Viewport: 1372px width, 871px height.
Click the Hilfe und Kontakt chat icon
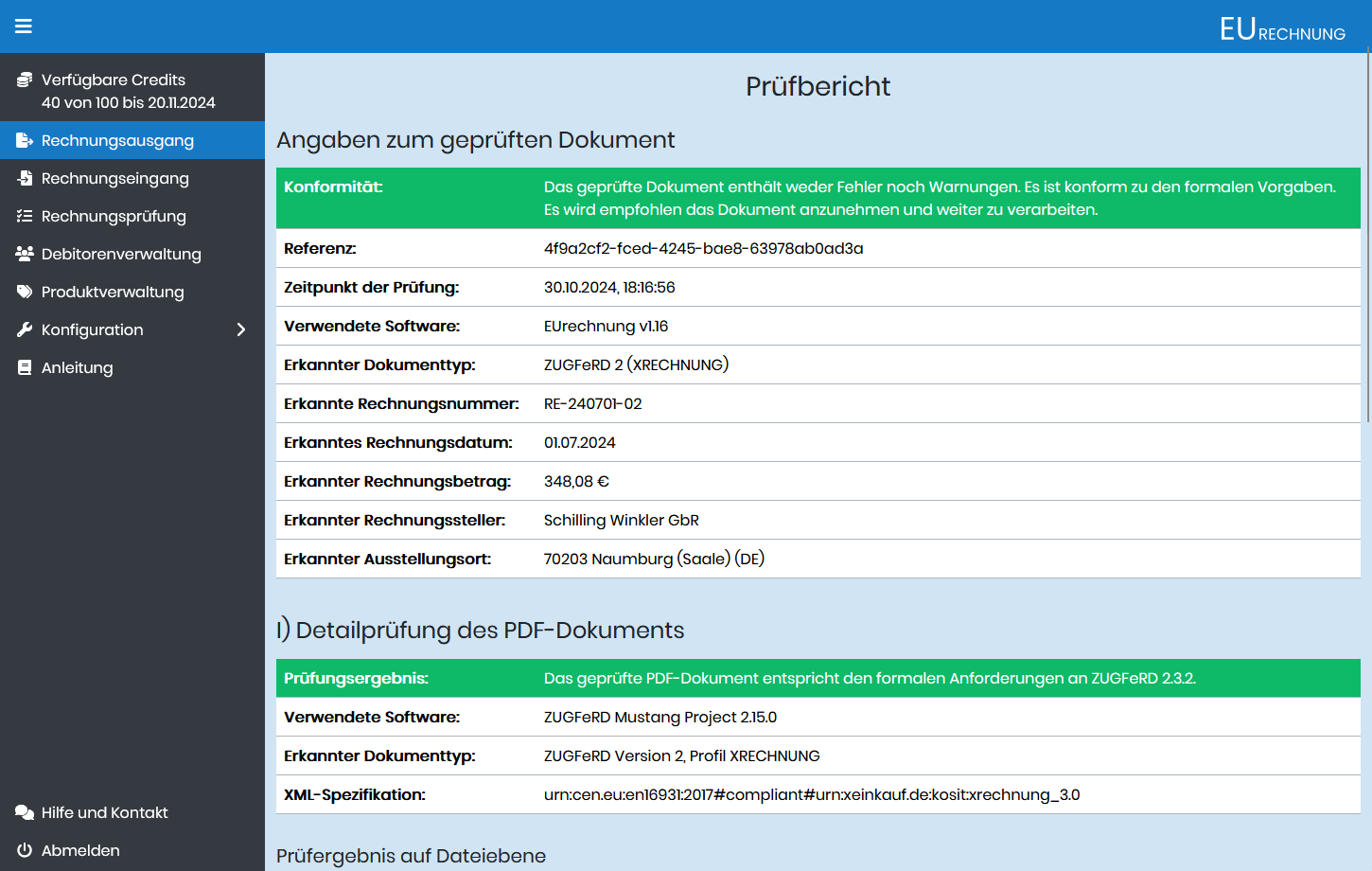pos(25,812)
